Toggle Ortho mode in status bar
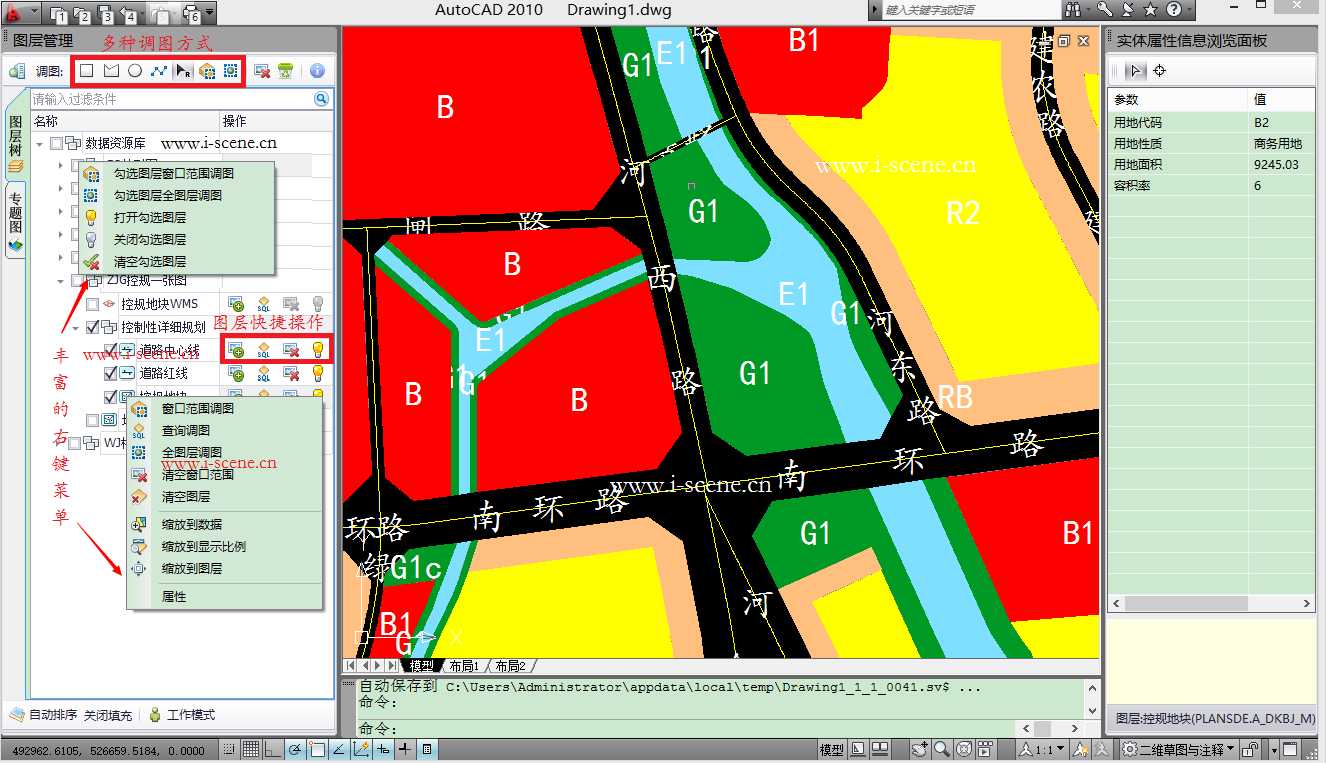The image size is (1326, 763). click(272, 749)
